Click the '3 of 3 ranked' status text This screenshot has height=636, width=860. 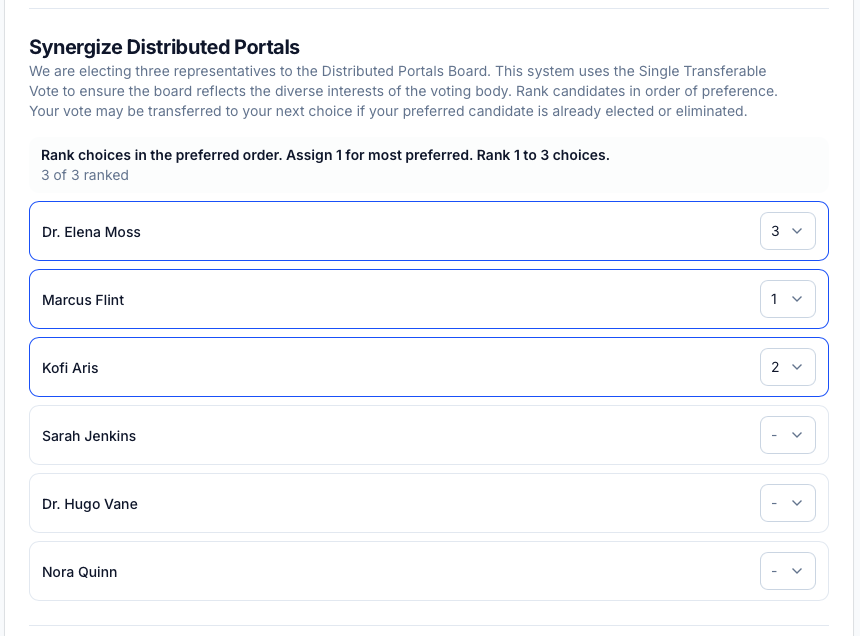pyautogui.click(x=84, y=175)
